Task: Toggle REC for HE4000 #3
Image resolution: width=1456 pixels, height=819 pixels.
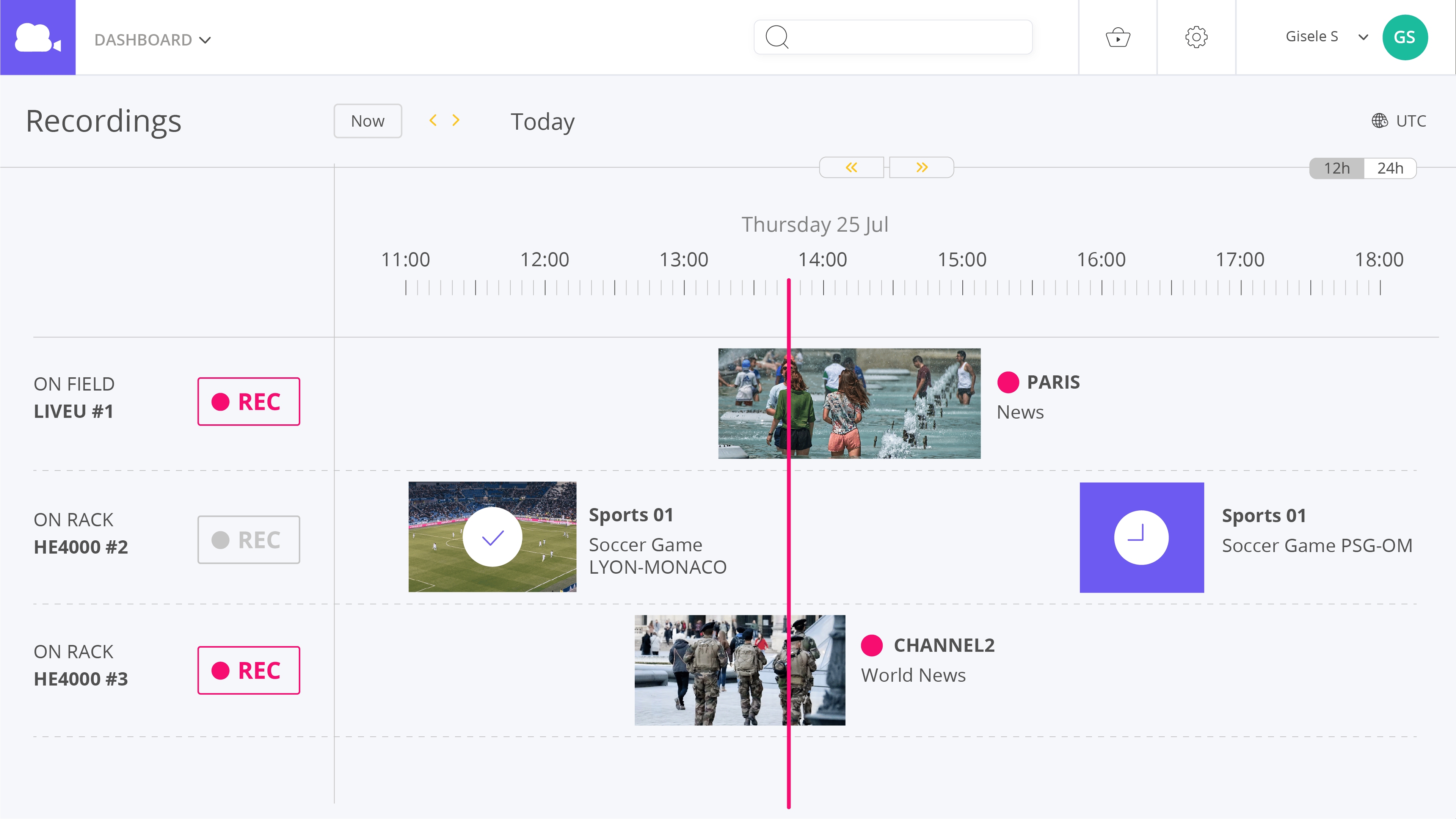Action: [x=248, y=670]
